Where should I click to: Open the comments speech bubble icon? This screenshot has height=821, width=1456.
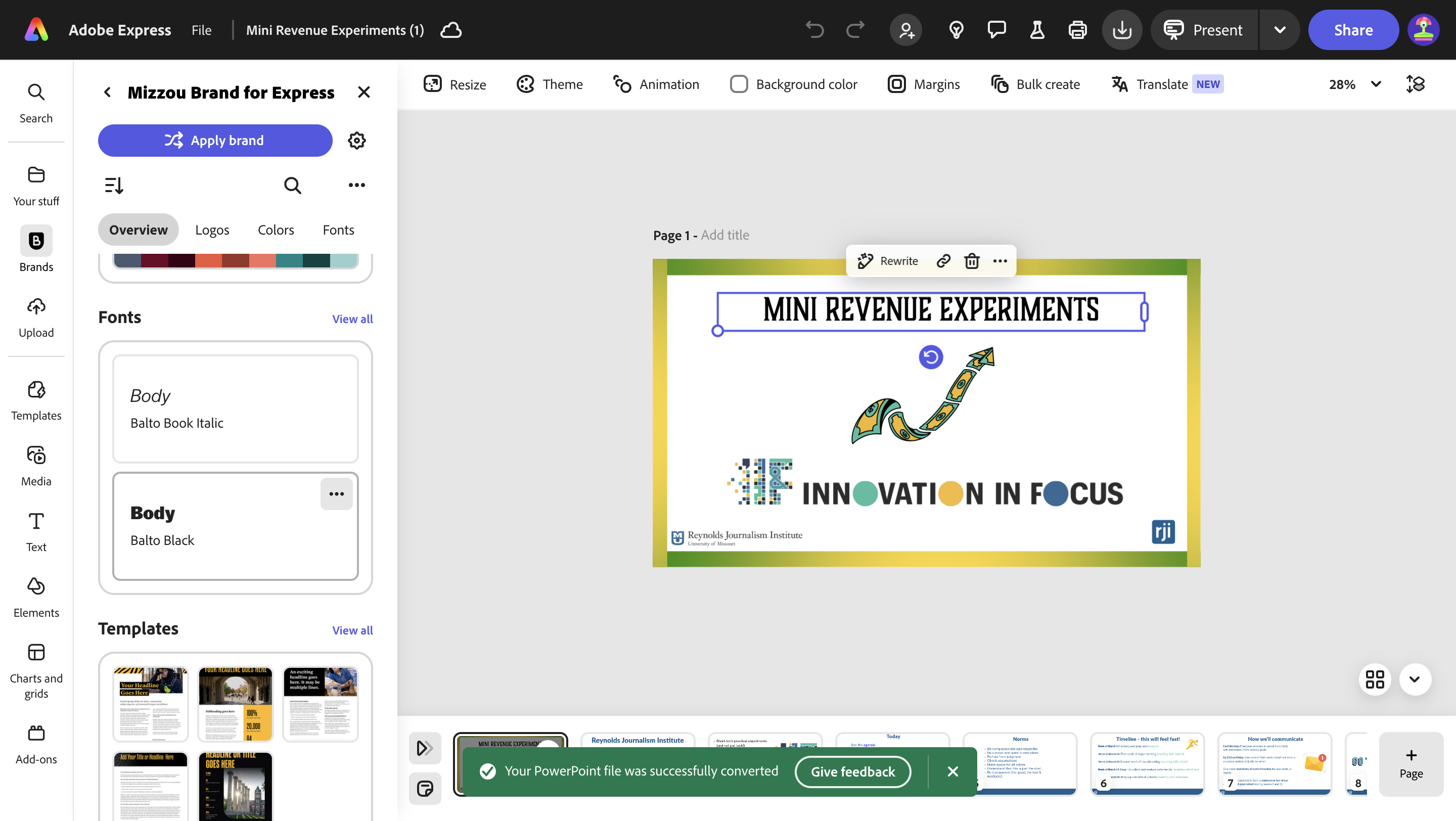pyautogui.click(x=996, y=30)
